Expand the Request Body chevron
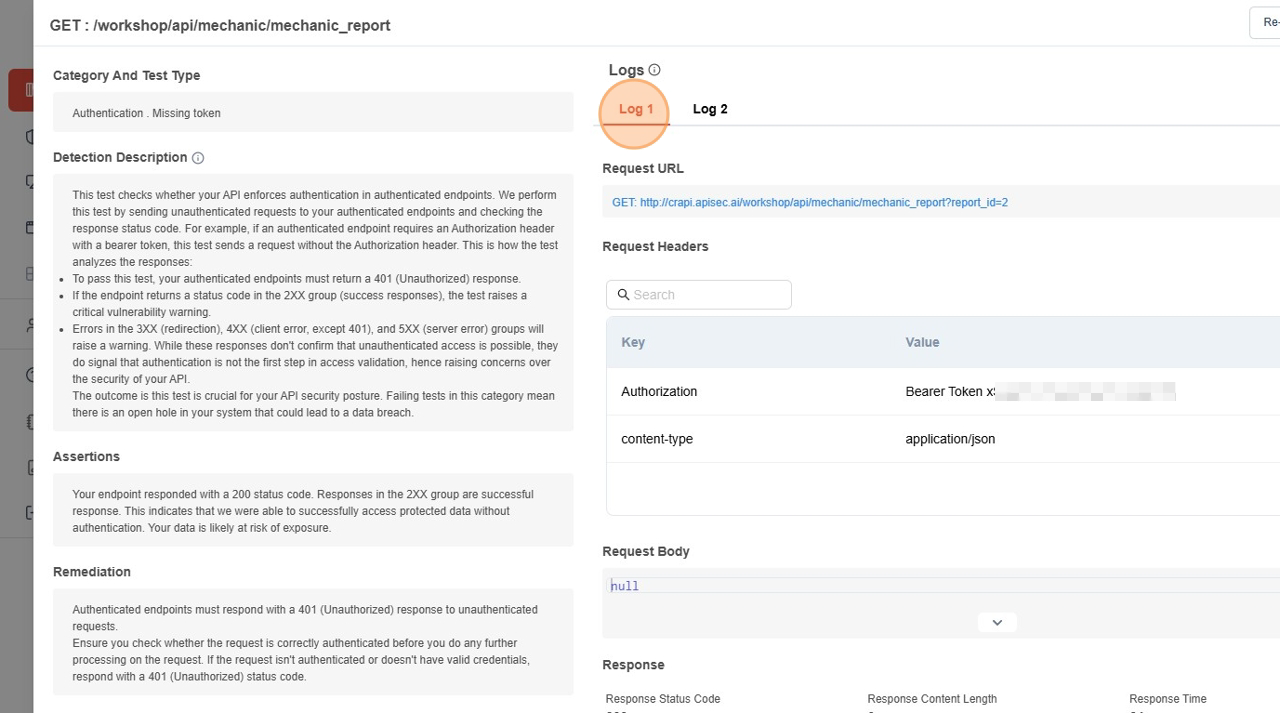Image resolution: width=1280 pixels, height=713 pixels. [x=996, y=622]
